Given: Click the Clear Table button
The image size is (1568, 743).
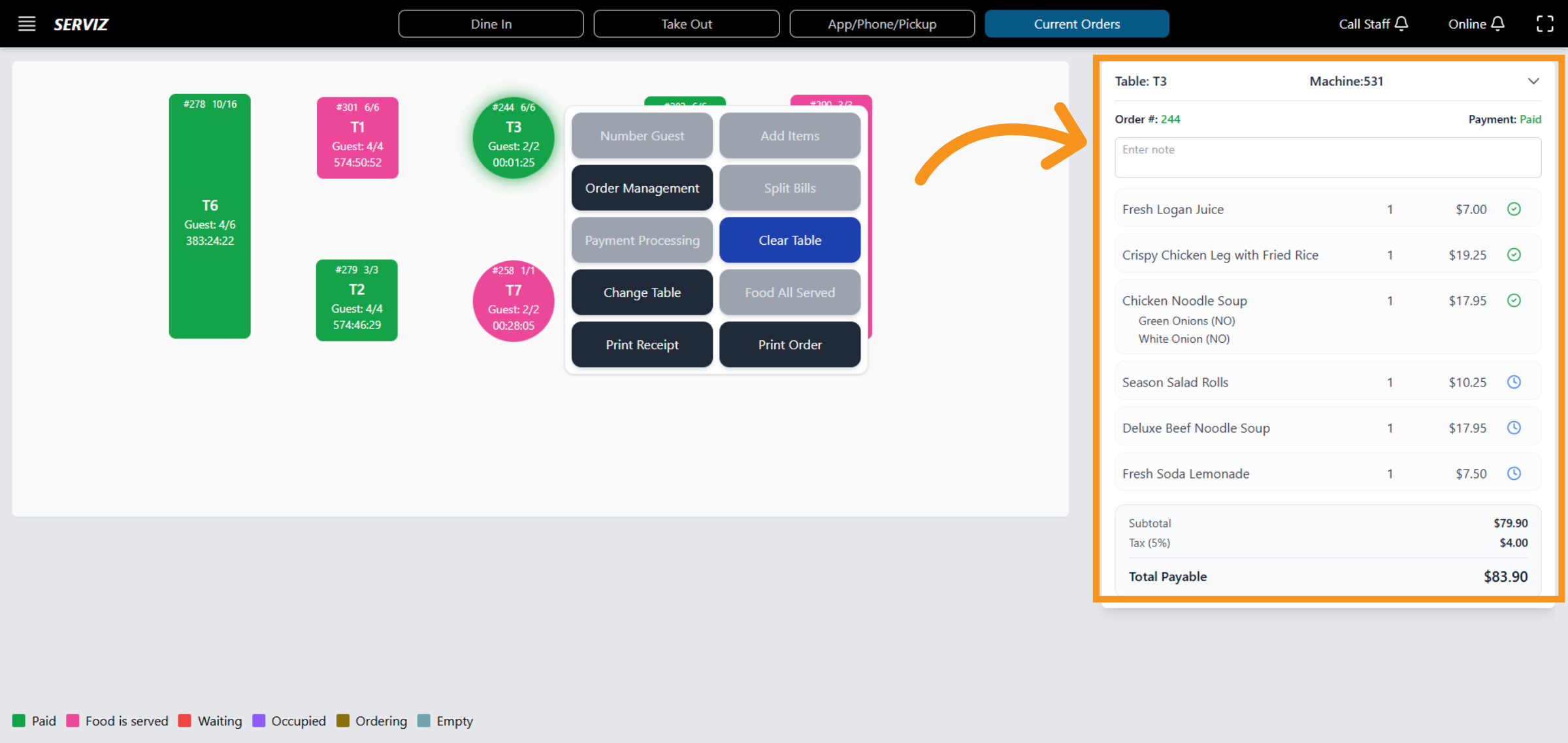Looking at the screenshot, I should [789, 240].
